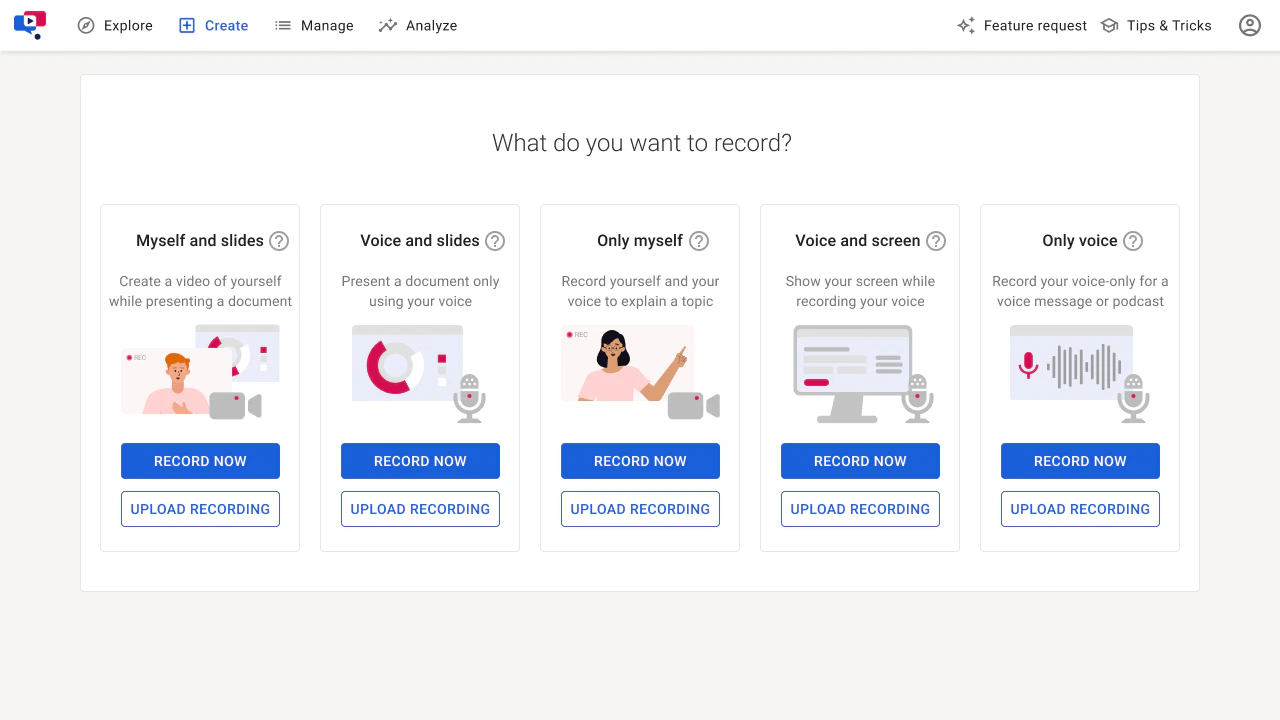
Task: Click help icon beside Only myself
Action: coord(699,241)
